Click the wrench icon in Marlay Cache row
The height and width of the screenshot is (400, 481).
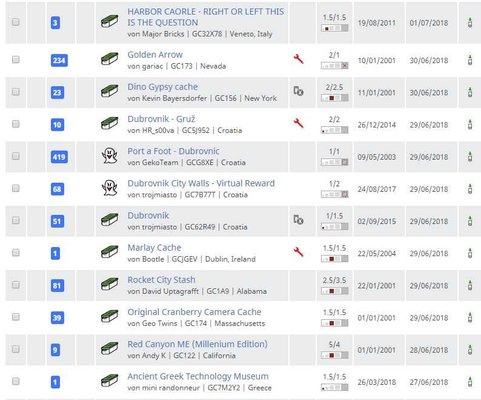298,252
